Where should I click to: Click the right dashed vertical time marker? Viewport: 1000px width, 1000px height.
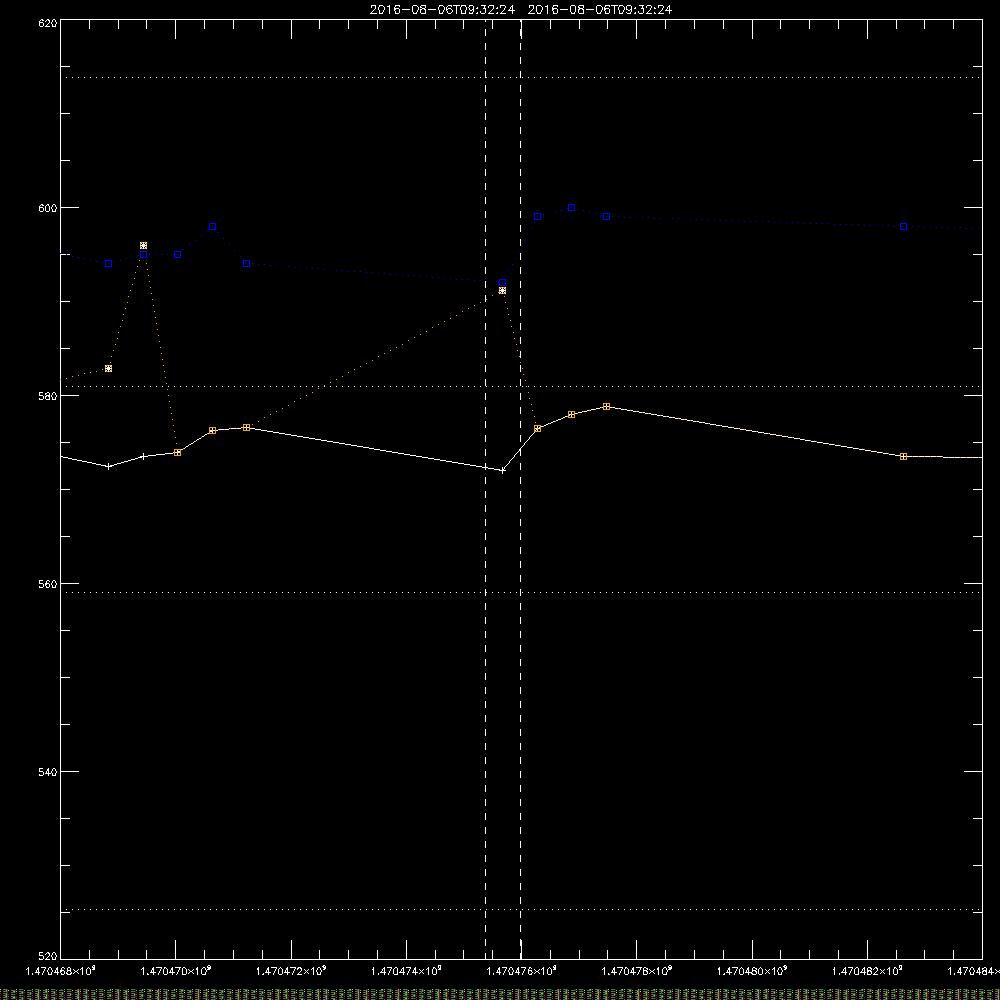(x=520, y=489)
